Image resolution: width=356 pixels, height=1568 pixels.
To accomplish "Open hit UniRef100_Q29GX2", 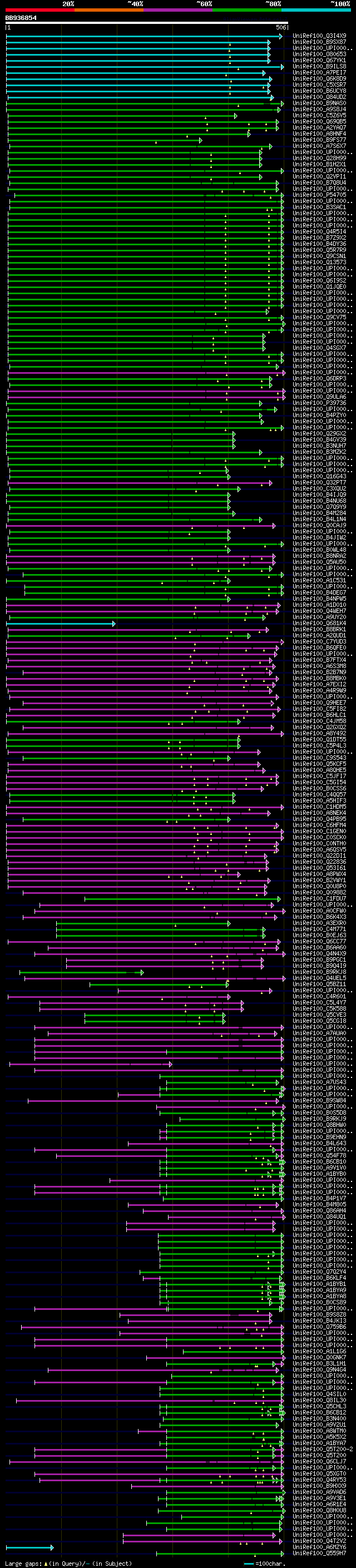I will (x=319, y=433).
